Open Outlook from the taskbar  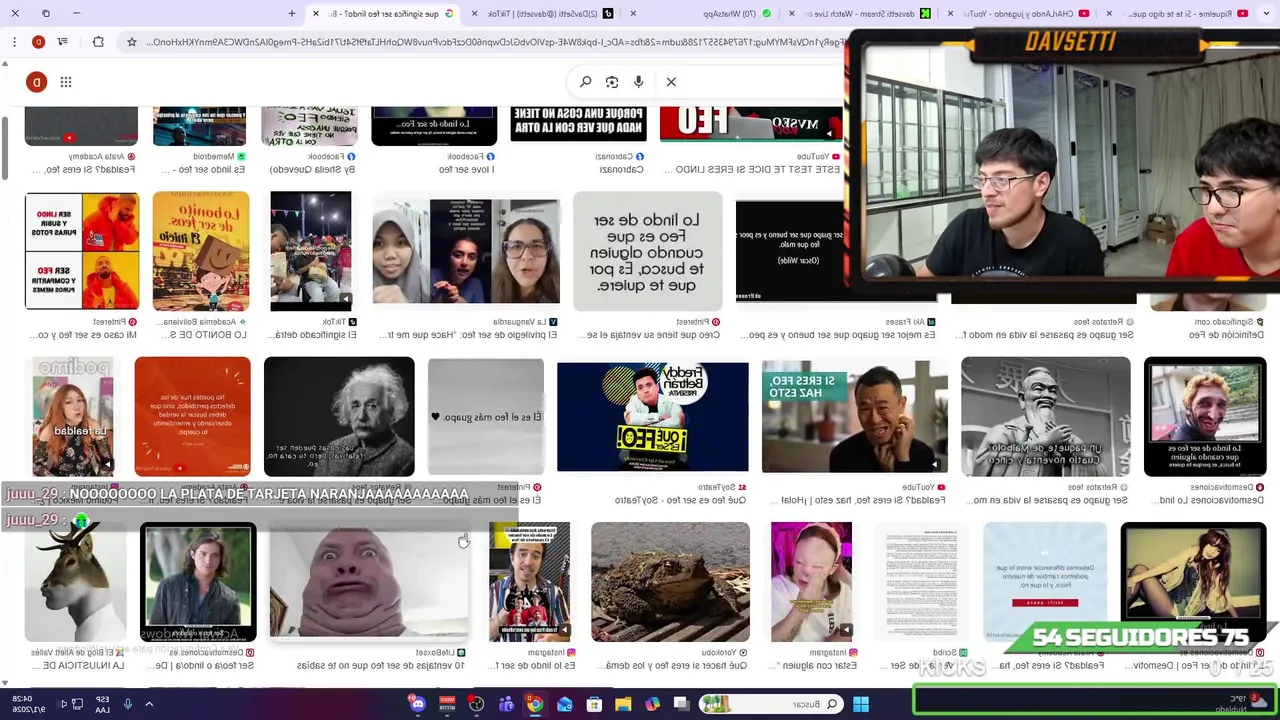pos(565,704)
